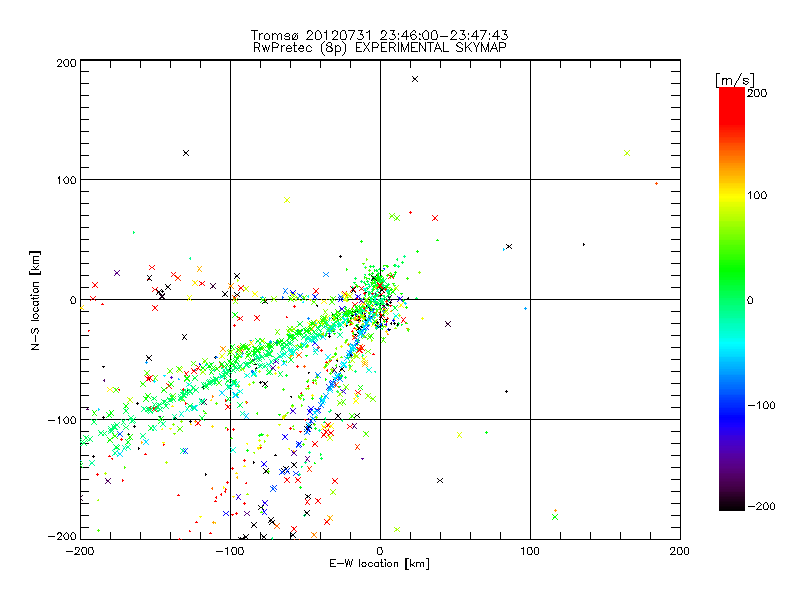Click the colorbar tick label "-200"
800x600 pixels.
click(761, 506)
